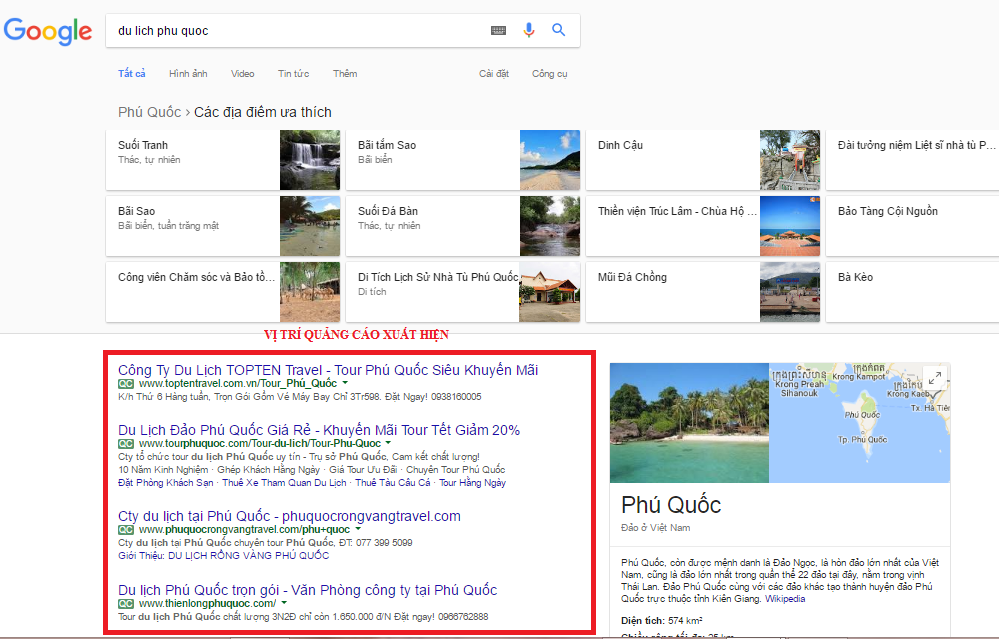Open Di Tích Lịch Sử Nhà Tù Phú Quốc card
The image size is (999, 639).
coord(463,292)
